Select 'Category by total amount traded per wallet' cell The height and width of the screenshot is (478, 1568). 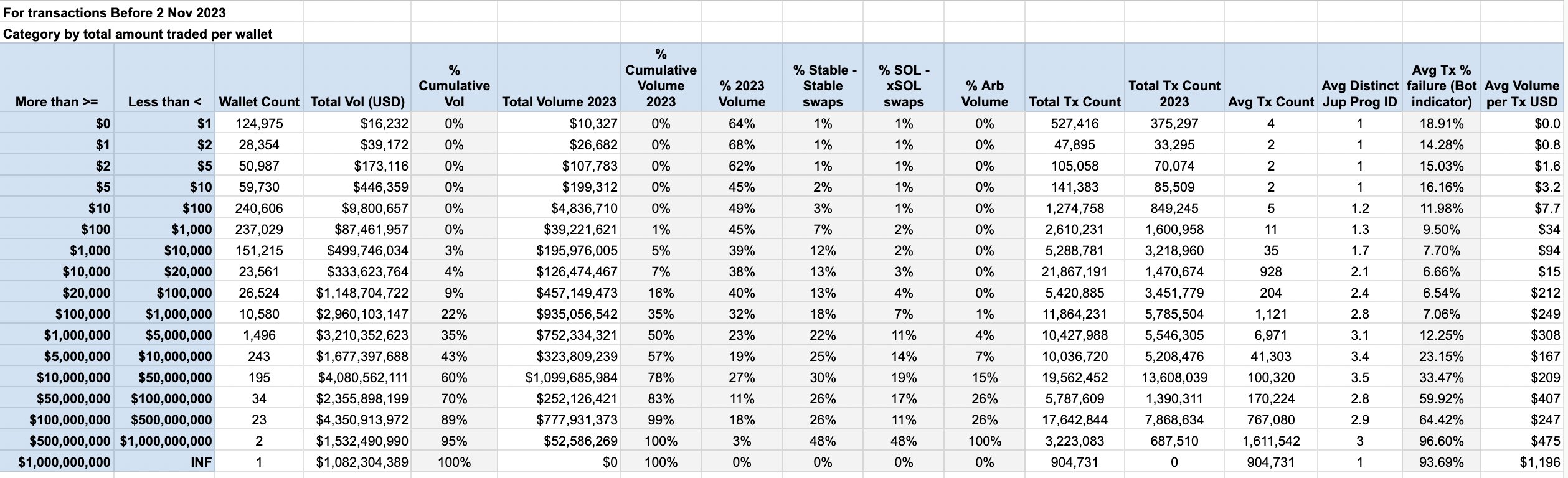pos(138,34)
